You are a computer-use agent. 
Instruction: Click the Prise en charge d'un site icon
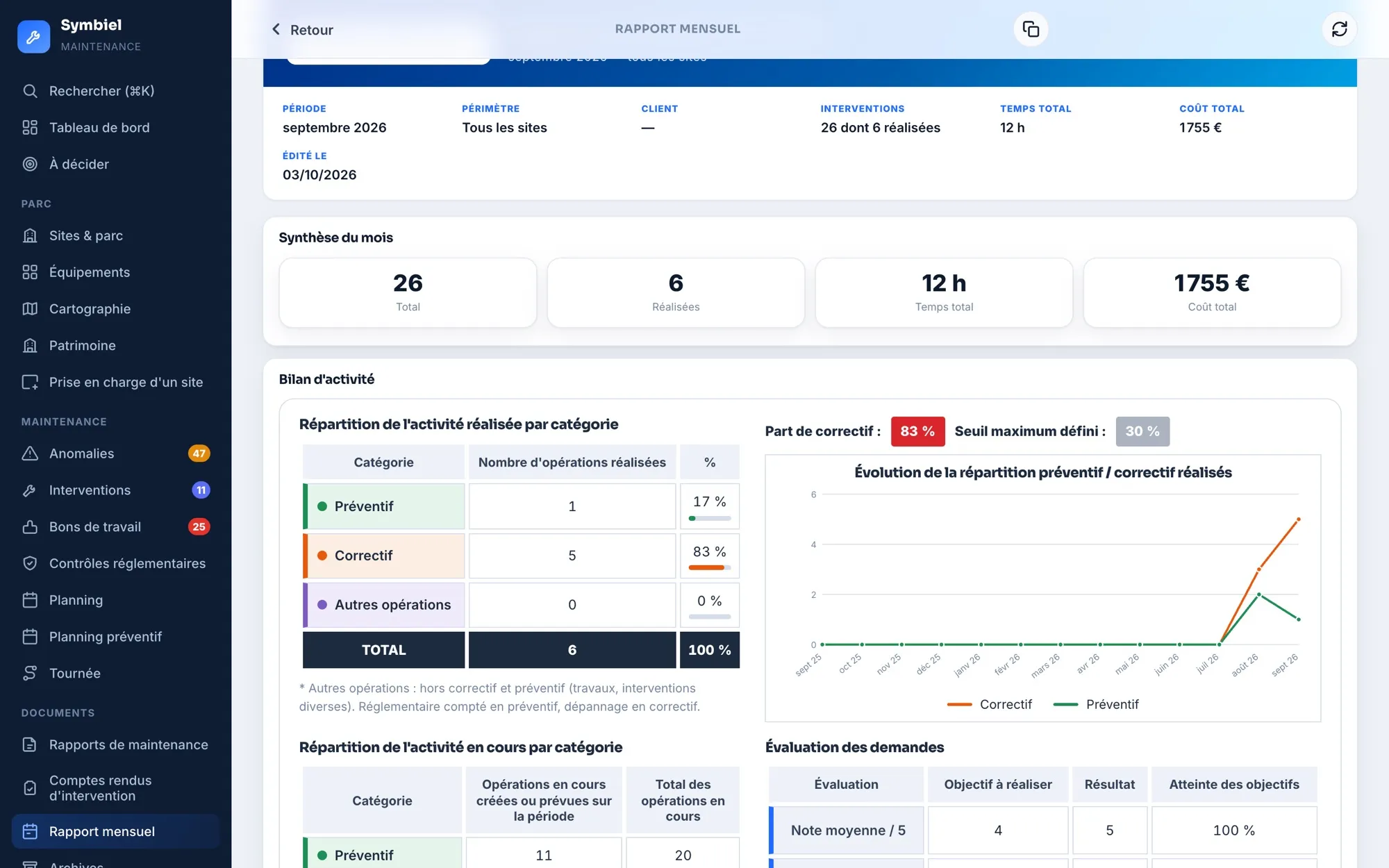pos(30,383)
